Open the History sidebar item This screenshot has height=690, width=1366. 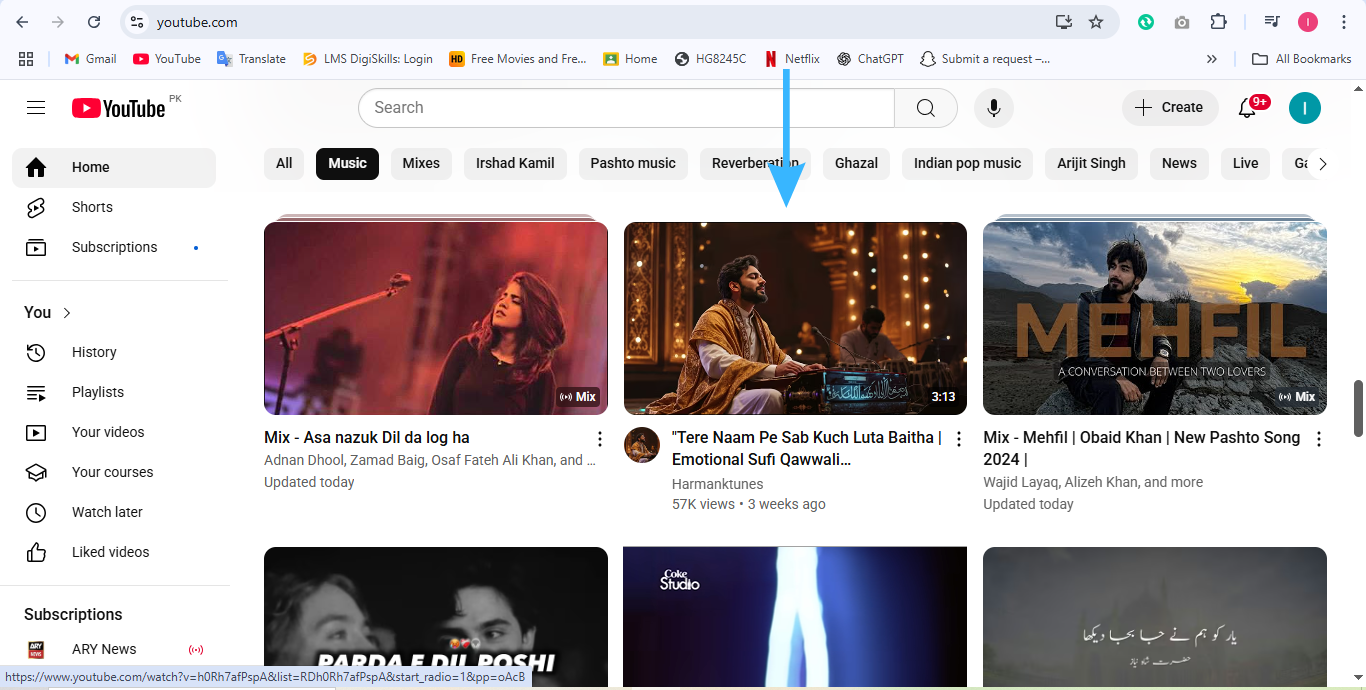pos(94,352)
